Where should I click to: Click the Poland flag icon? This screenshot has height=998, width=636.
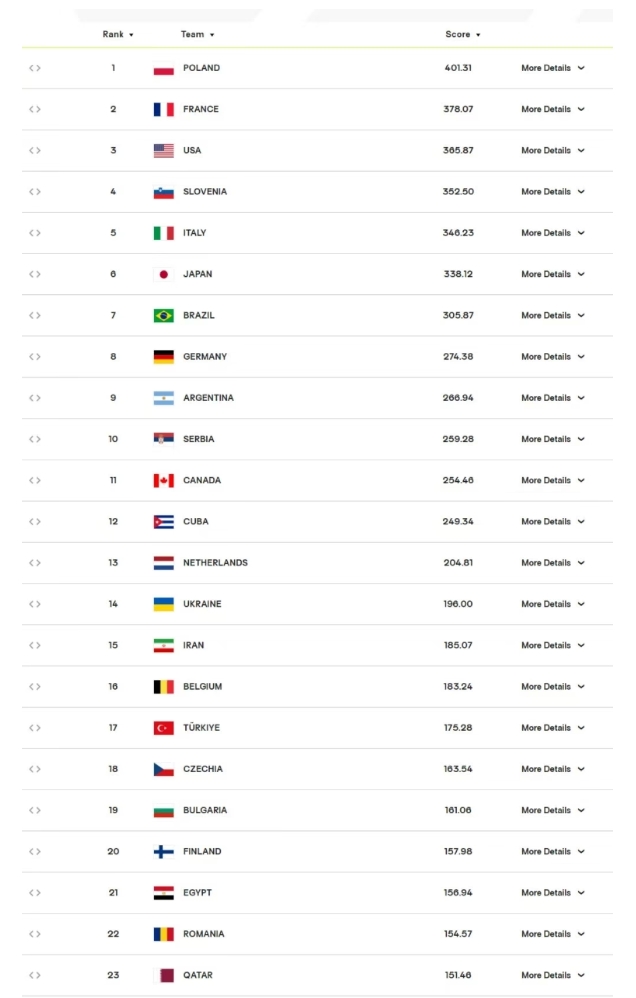164,68
